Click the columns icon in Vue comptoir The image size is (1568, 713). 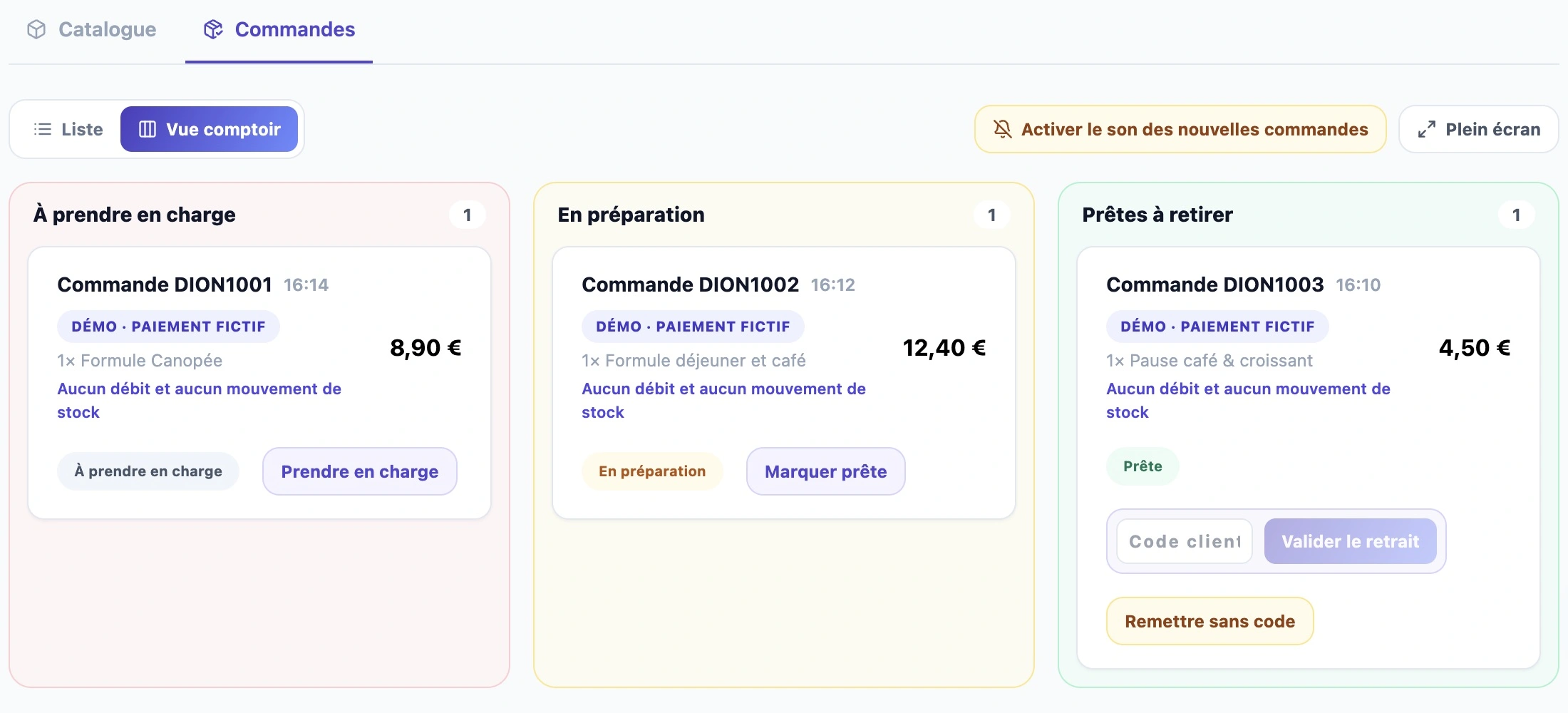pyautogui.click(x=148, y=129)
